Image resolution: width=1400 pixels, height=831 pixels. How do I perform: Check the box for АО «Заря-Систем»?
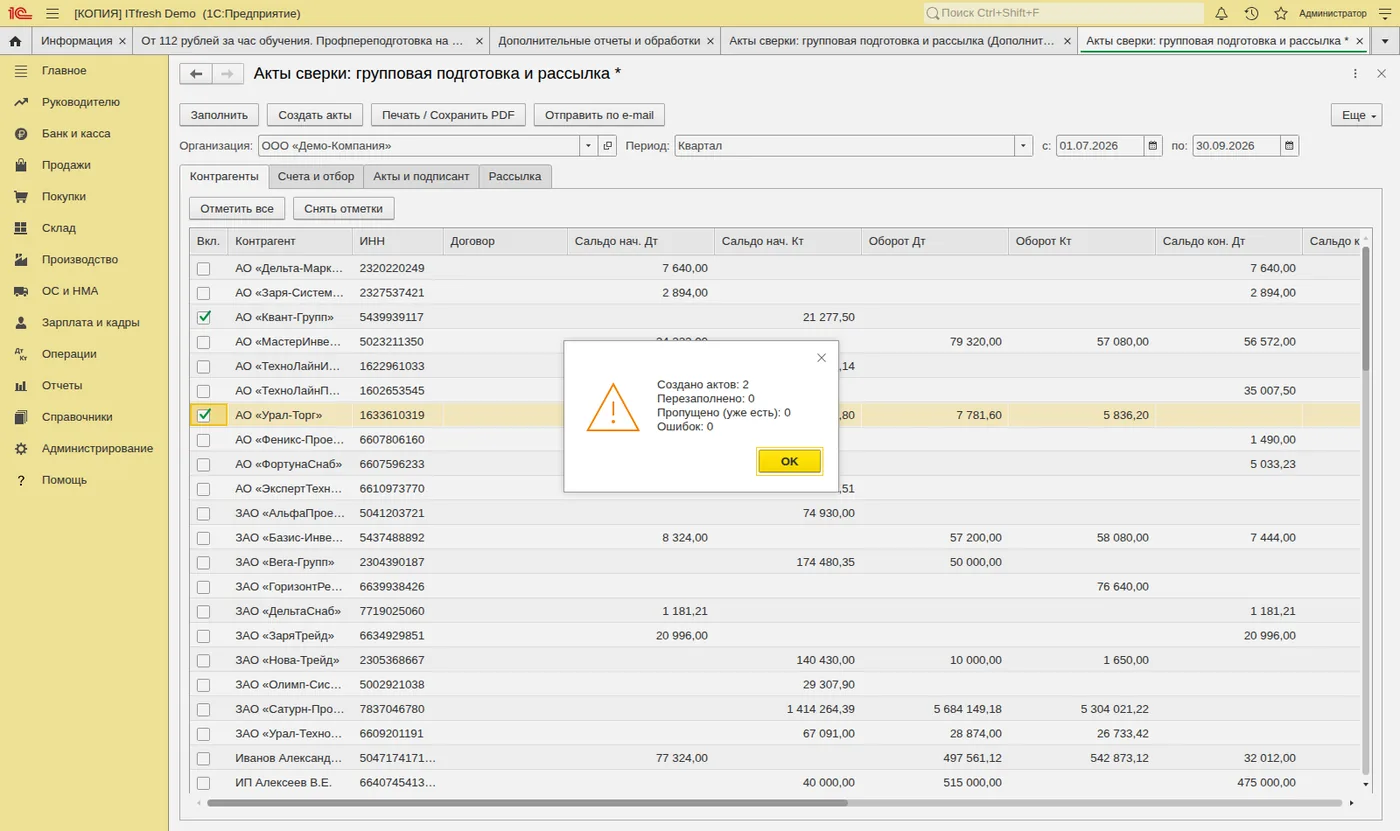tap(204, 293)
